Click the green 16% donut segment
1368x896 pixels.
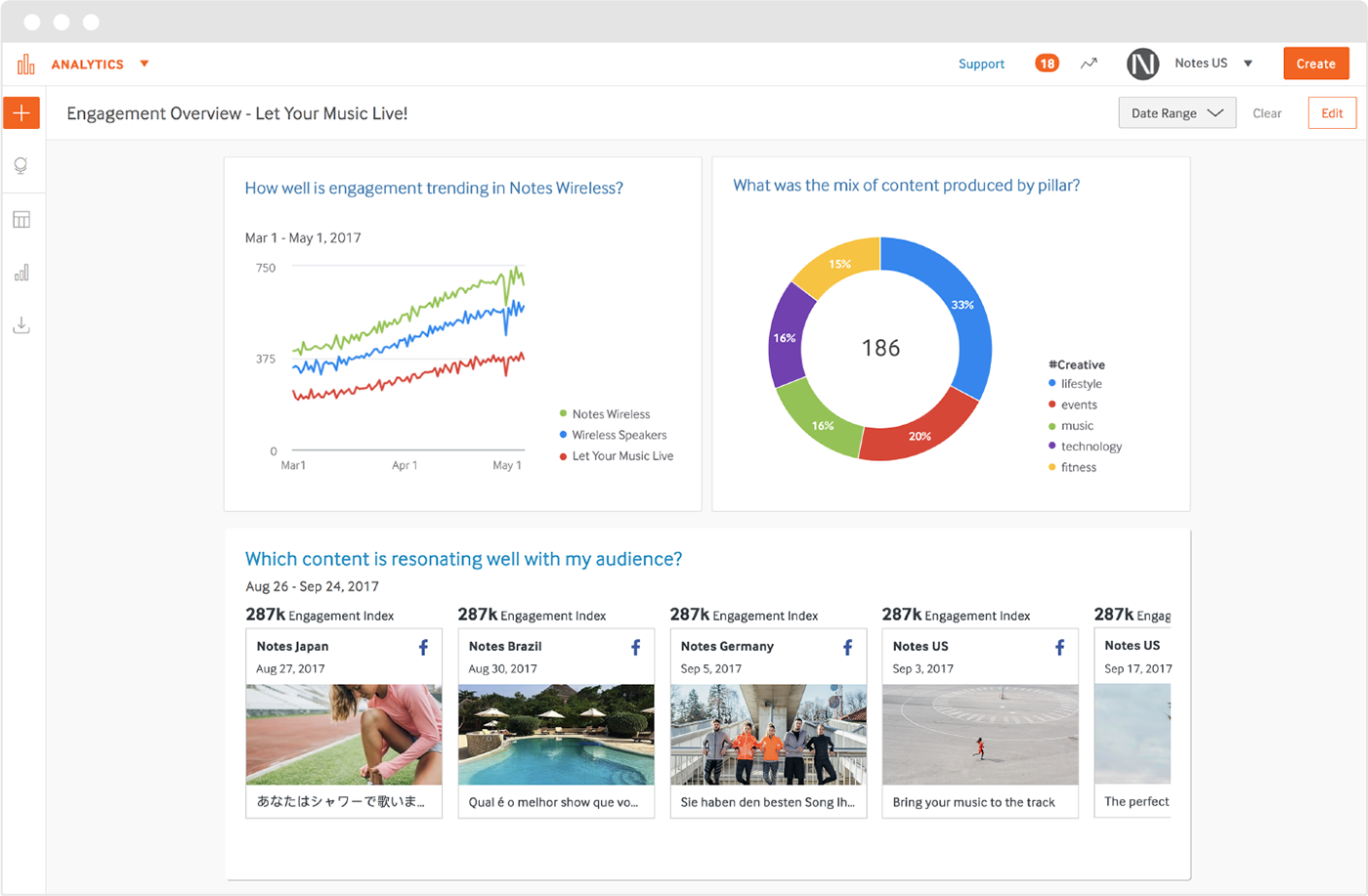(823, 424)
